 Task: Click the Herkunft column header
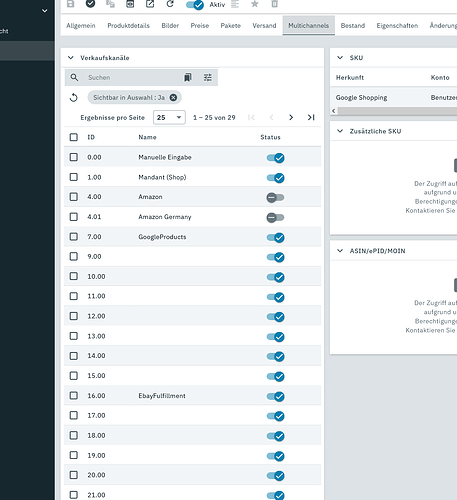(350, 77)
